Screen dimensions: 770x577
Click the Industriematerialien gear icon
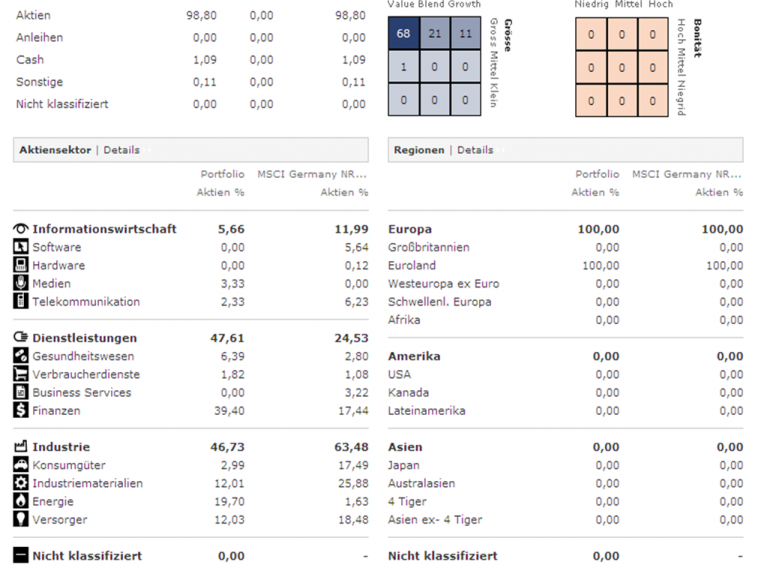[x=21, y=483]
